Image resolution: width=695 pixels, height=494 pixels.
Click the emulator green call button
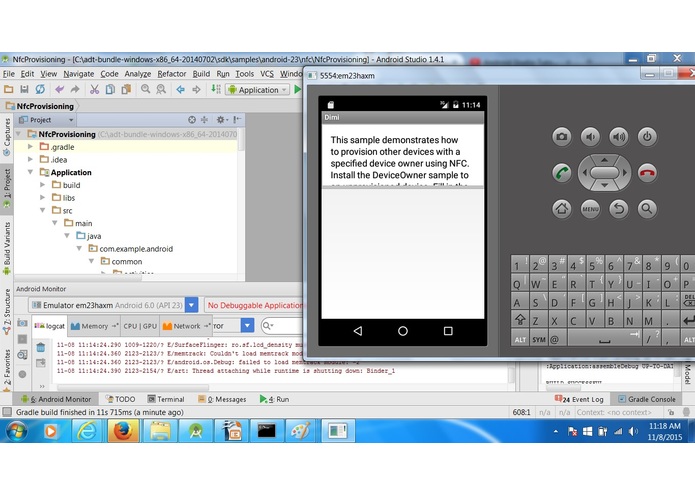click(562, 173)
